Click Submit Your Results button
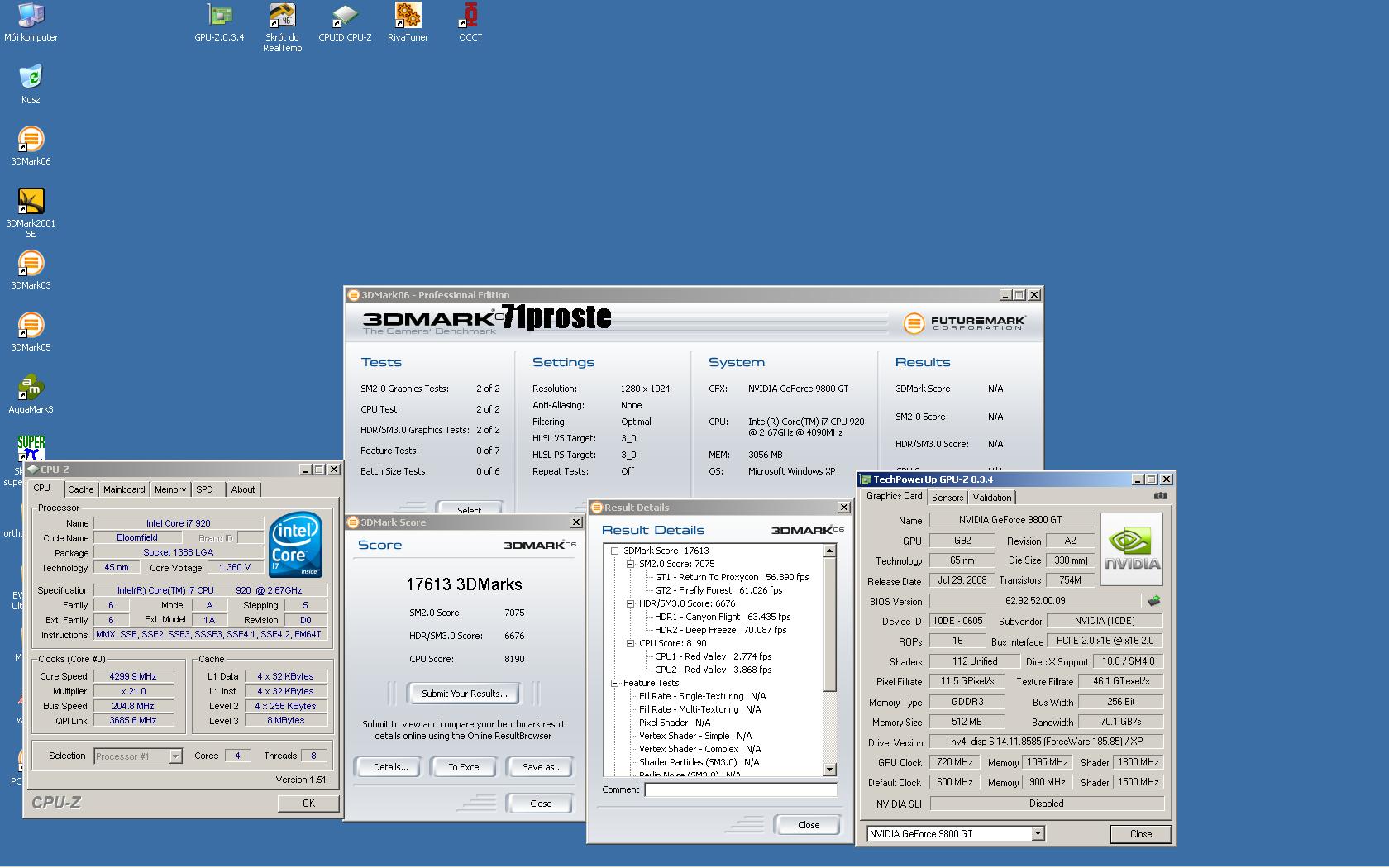 point(465,694)
